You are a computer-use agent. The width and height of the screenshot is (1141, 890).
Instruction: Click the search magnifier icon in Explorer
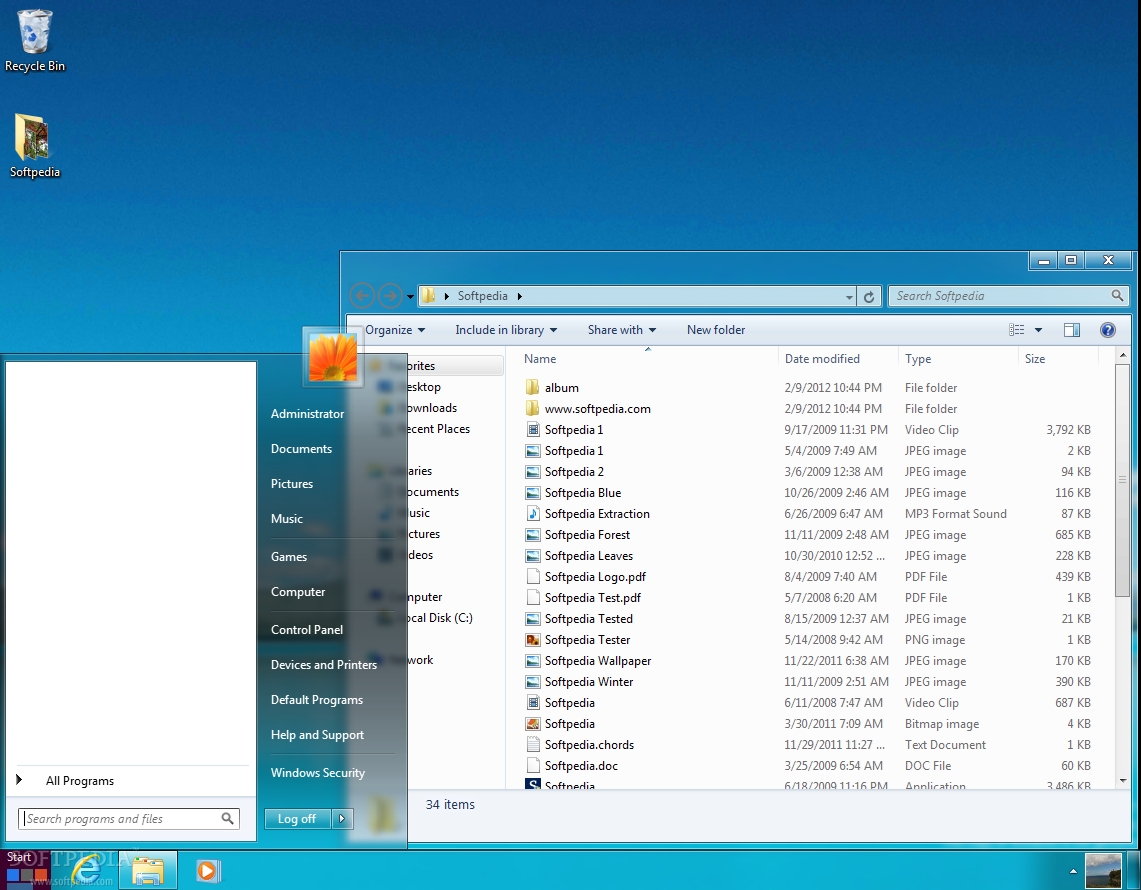coord(1117,295)
